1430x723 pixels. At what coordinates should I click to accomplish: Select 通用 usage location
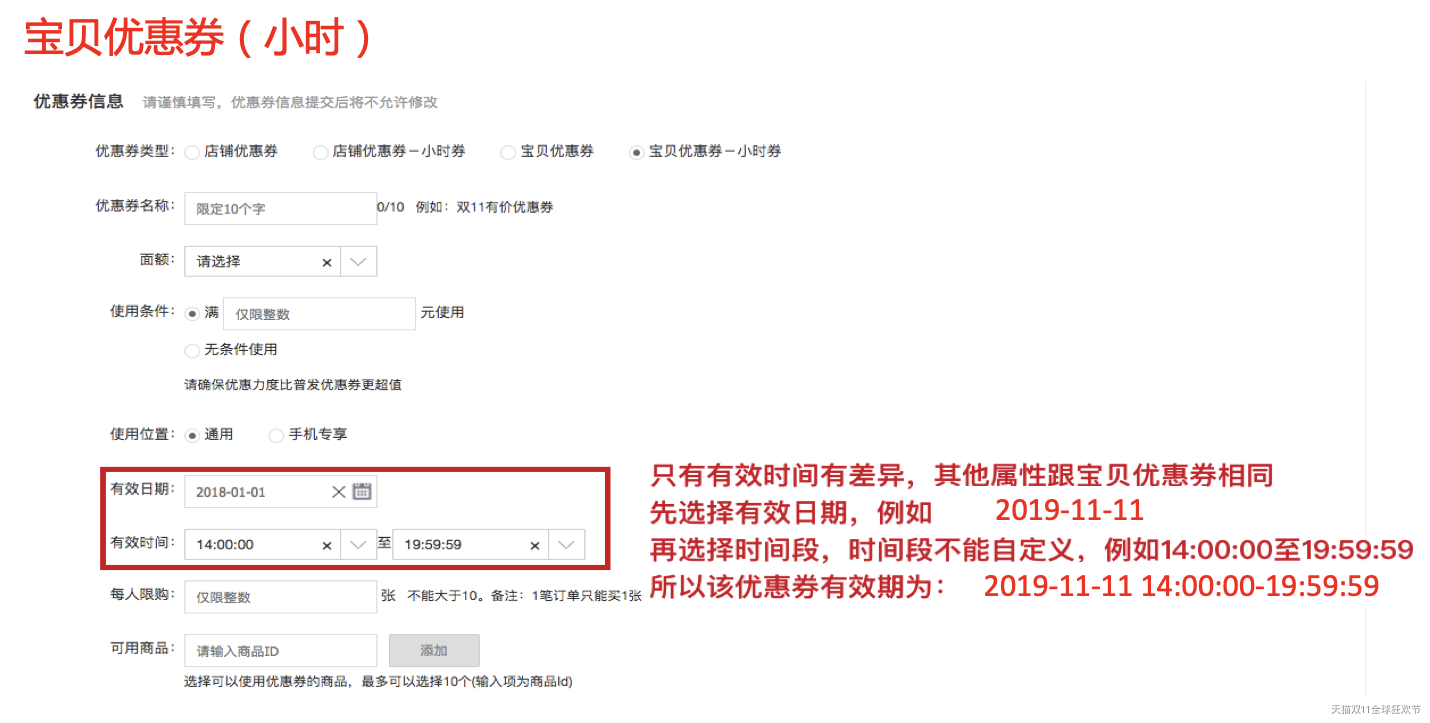tap(192, 435)
